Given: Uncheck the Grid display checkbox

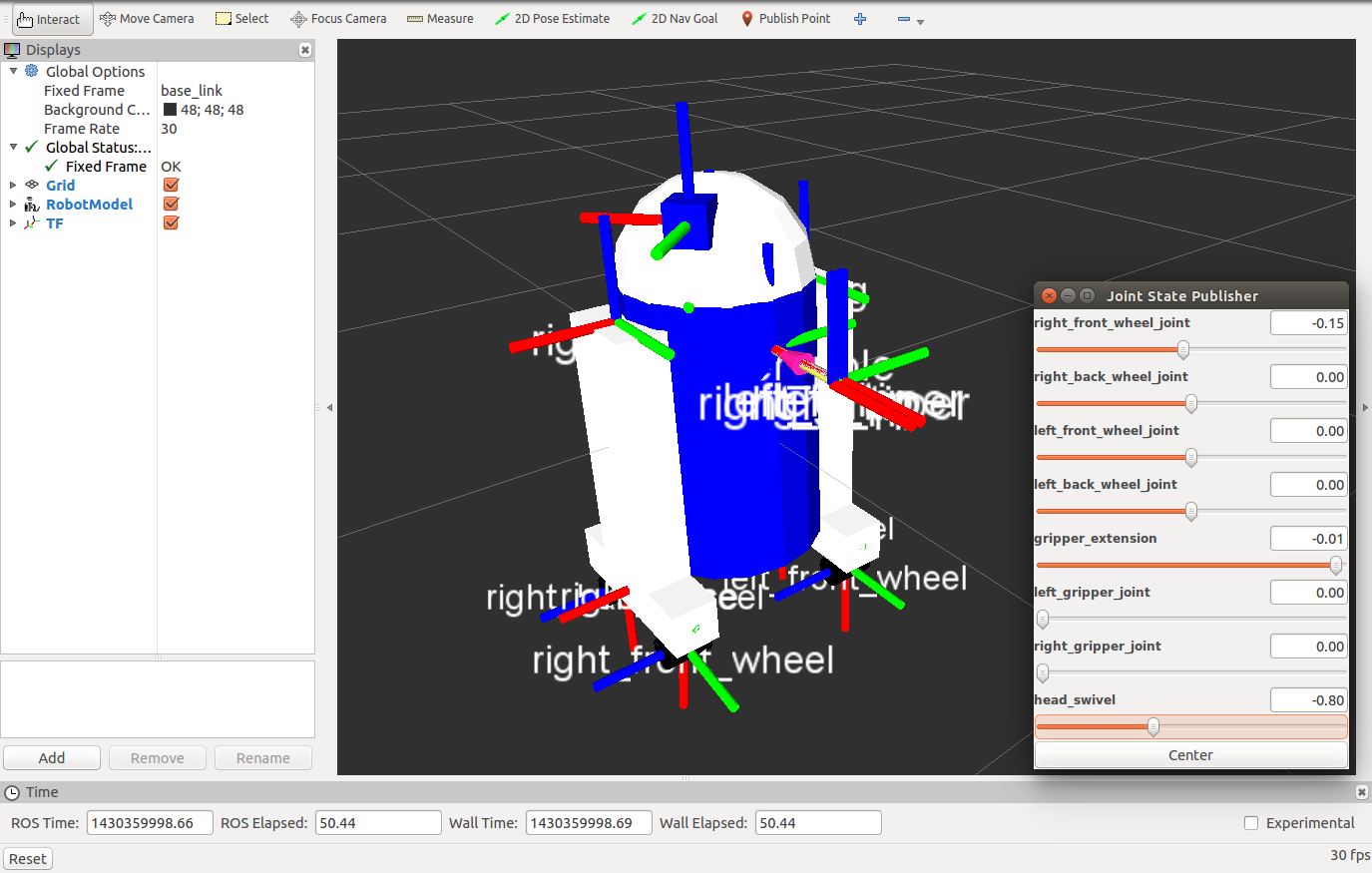Looking at the screenshot, I should tap(171, 186).
